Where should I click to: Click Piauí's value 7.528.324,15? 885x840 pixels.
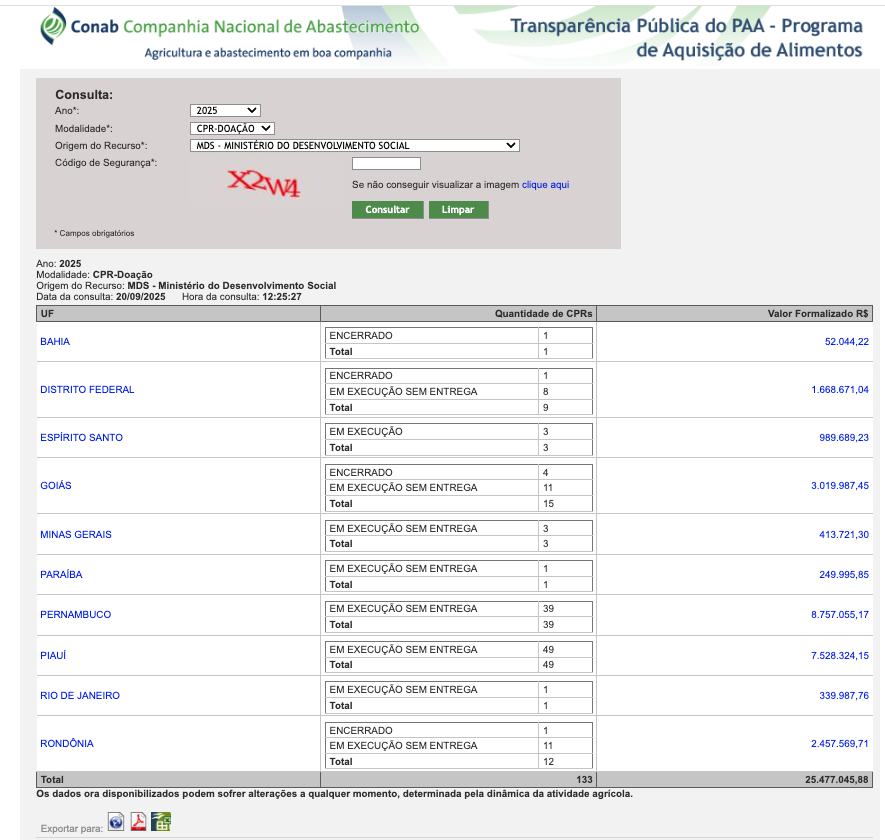click(840, 656)
